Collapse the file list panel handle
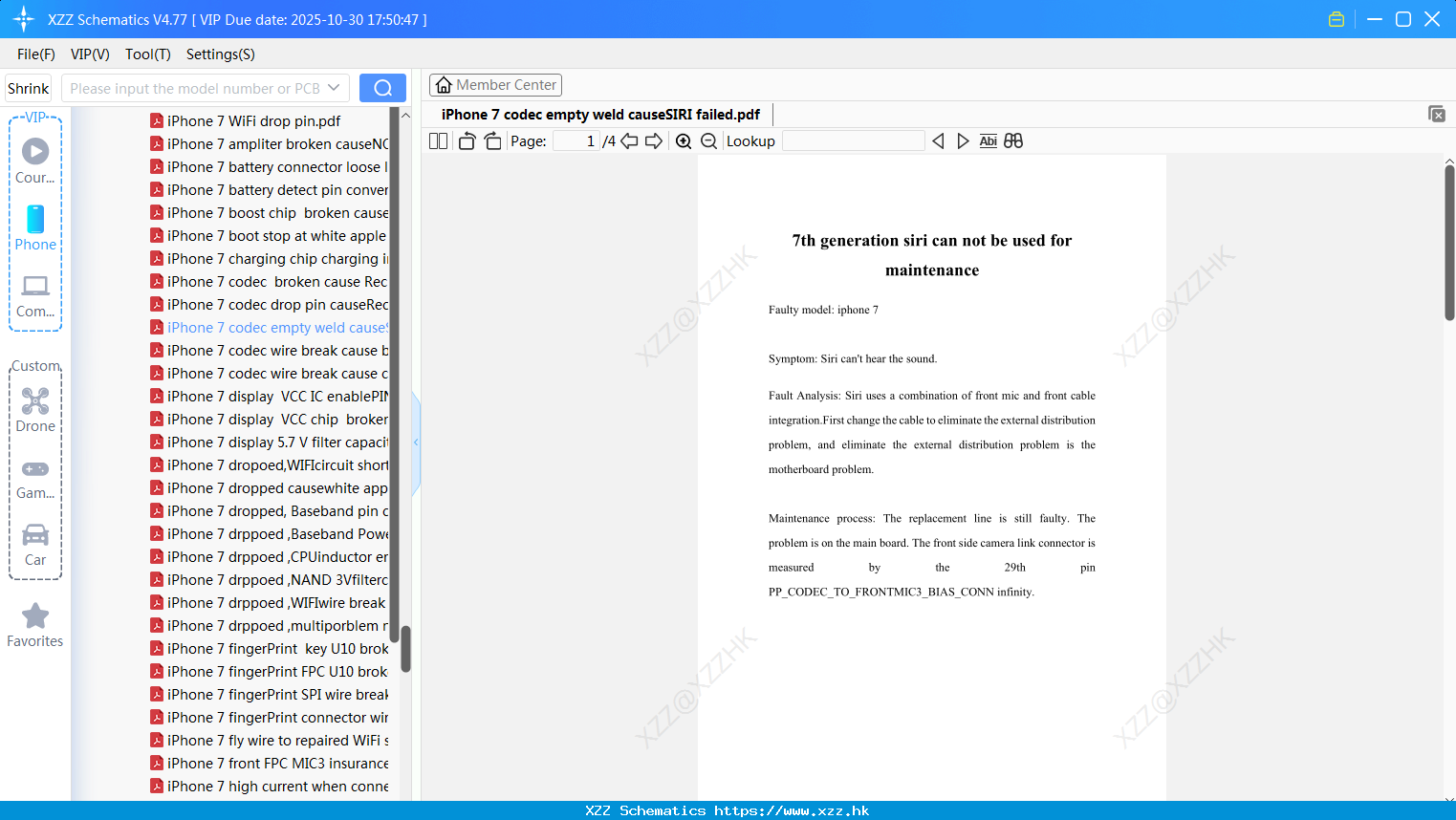The image size is (1456, 820). 416,442
